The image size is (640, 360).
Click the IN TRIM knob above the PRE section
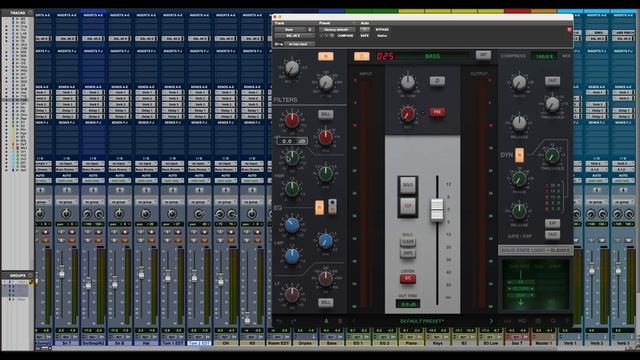[x=407, y=83]
